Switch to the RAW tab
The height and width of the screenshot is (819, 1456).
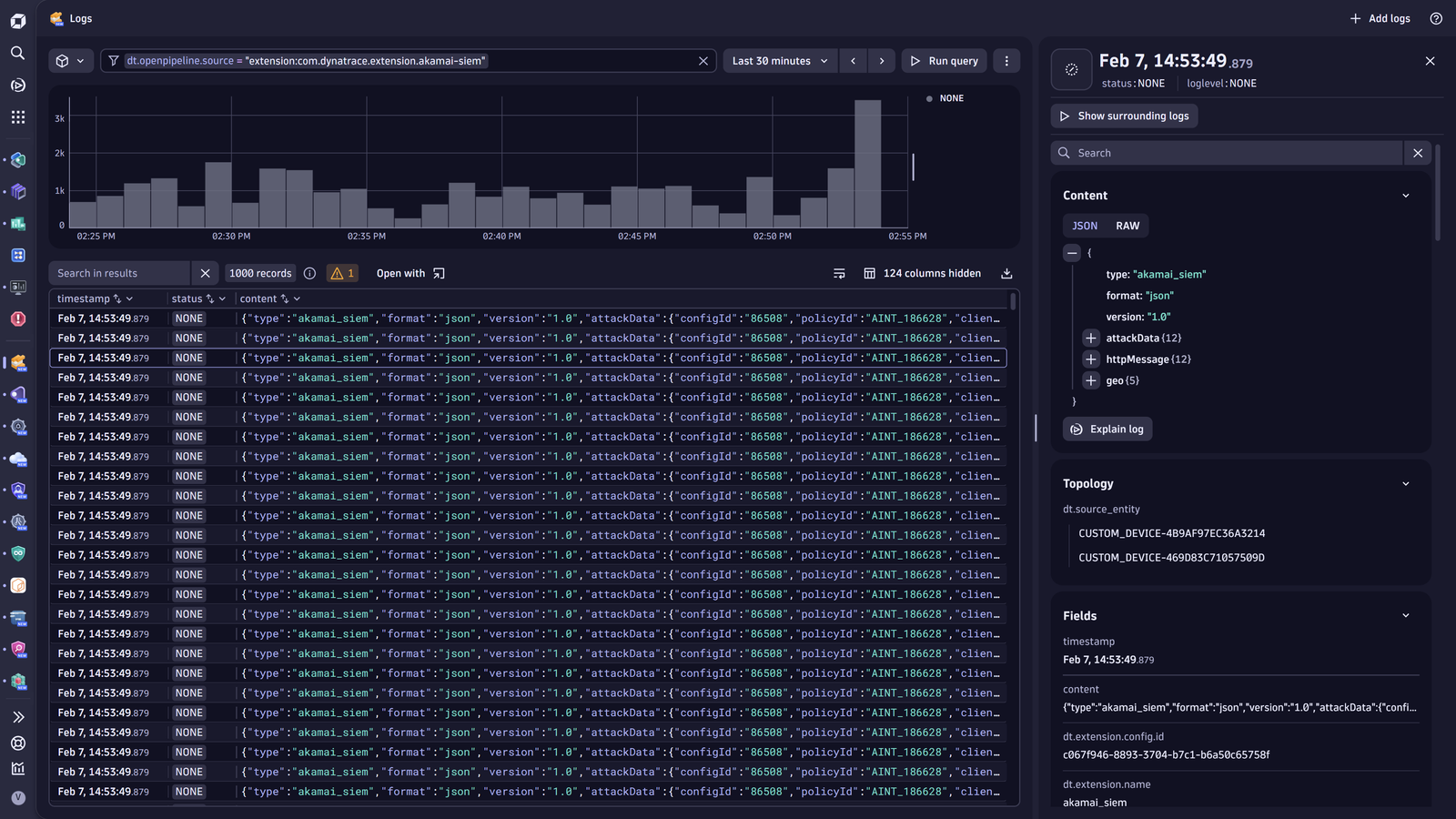(1127, 226)
